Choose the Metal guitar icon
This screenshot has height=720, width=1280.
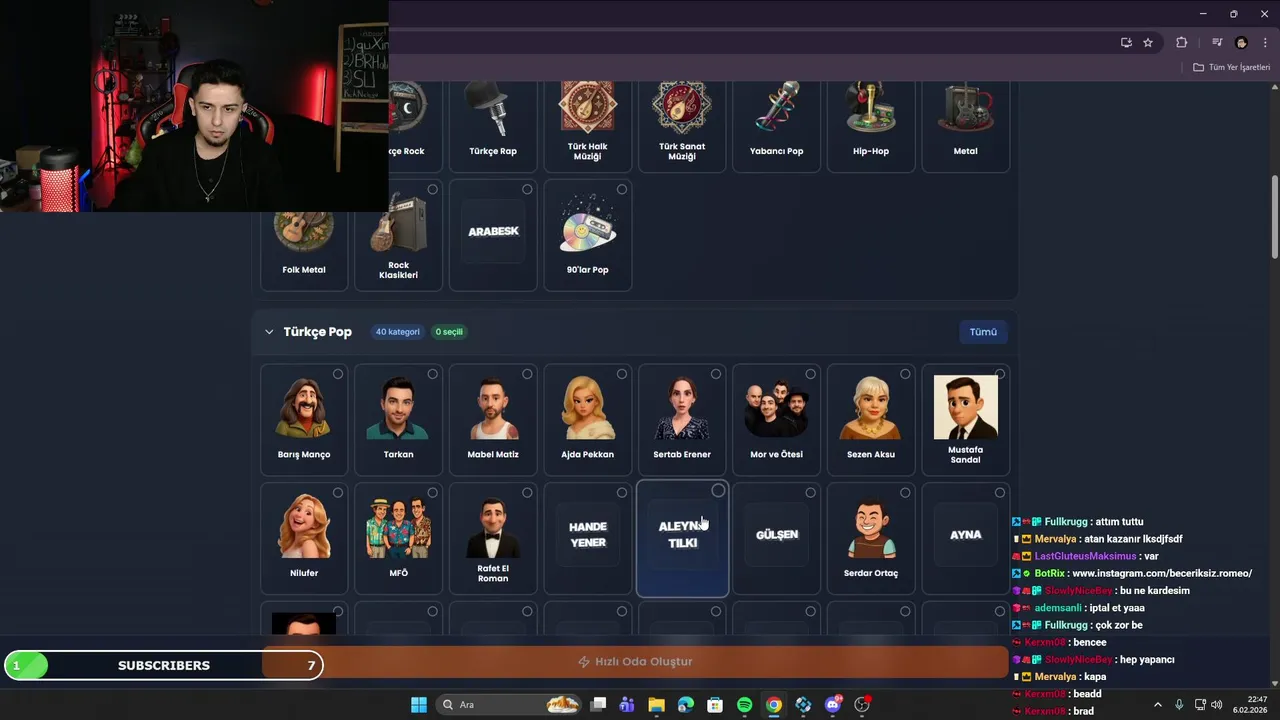[x=965, y=108]
